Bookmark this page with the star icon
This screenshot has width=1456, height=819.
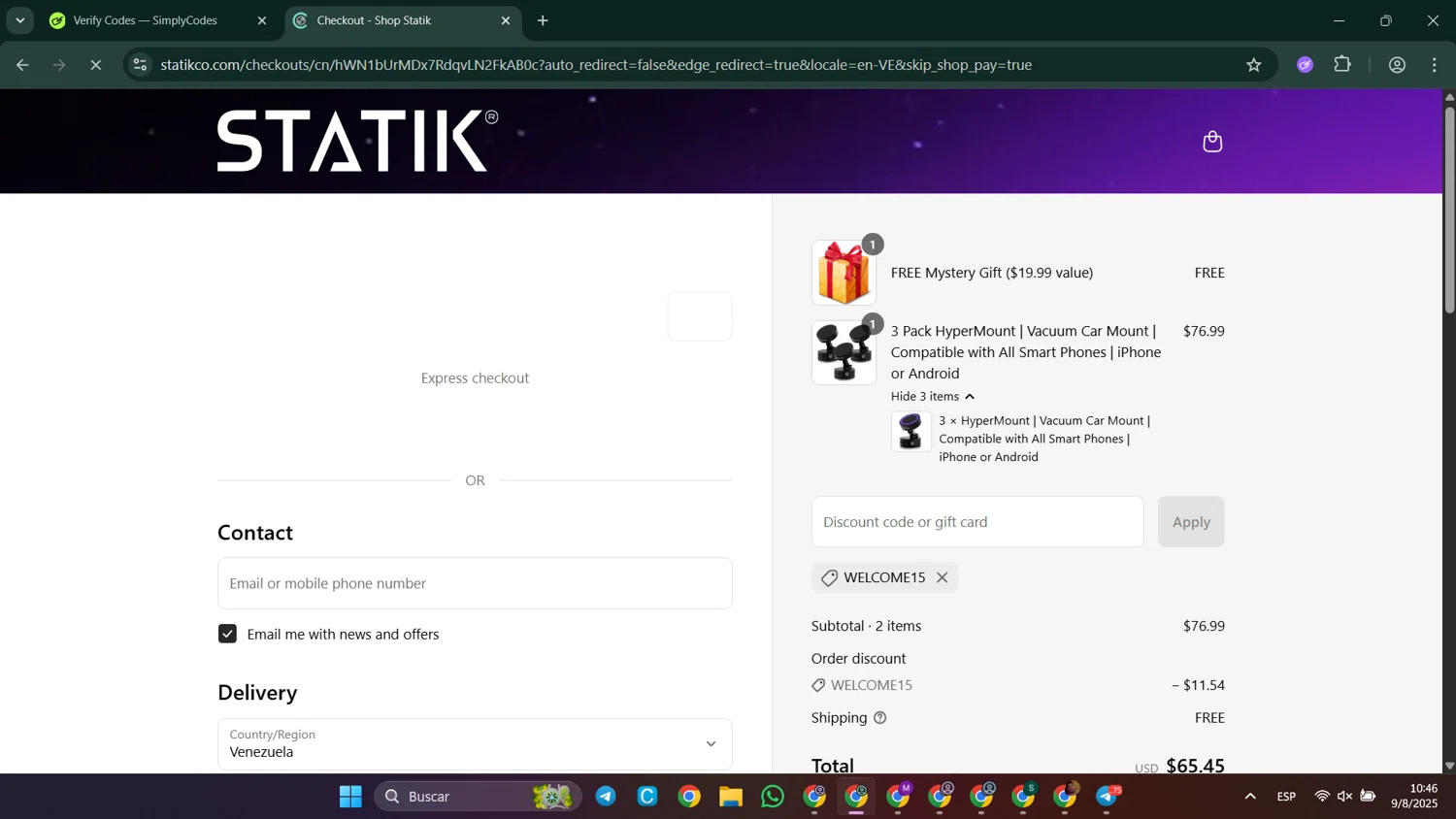1253,65
